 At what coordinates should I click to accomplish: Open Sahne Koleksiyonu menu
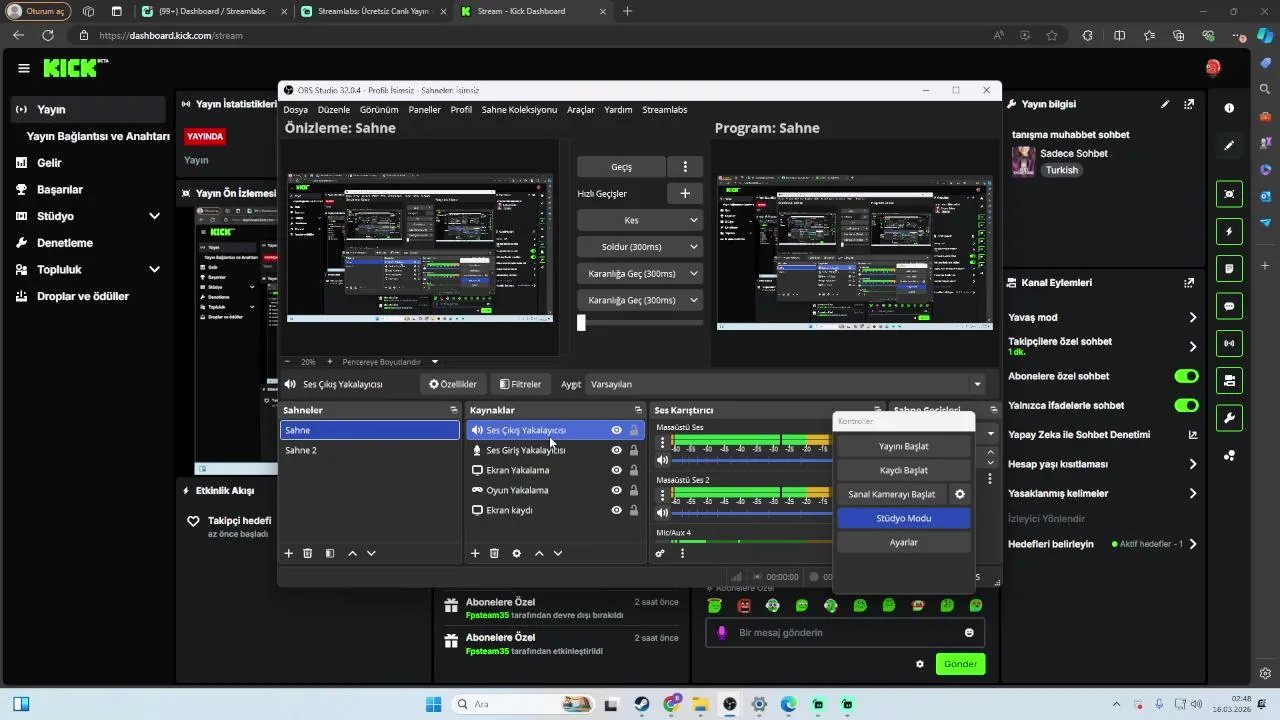pyautogui.click(x=519, y=110)
